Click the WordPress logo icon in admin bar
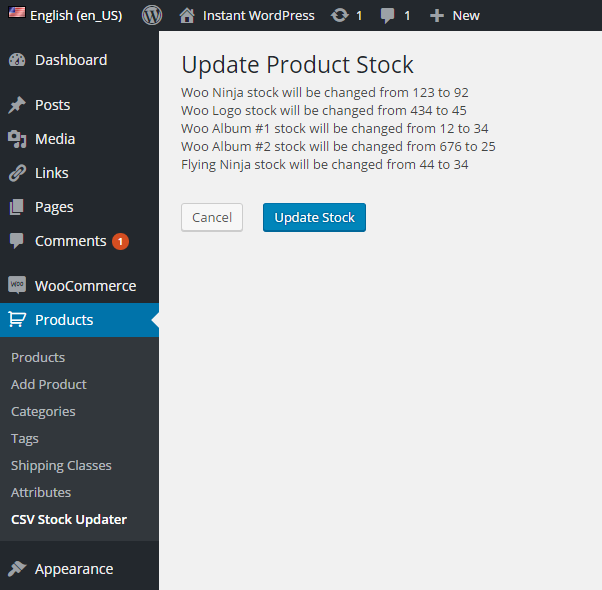The height and width of the screenshot is (590, 602). 152,15
